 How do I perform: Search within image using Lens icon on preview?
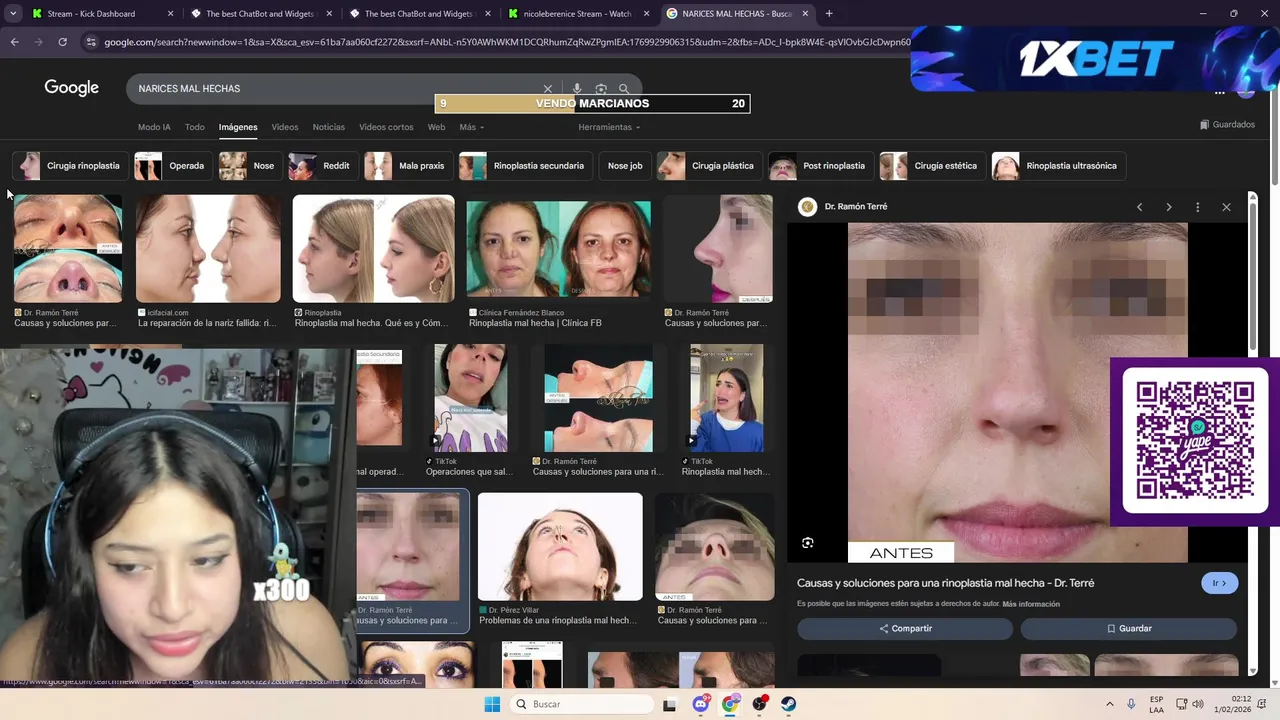808,543
